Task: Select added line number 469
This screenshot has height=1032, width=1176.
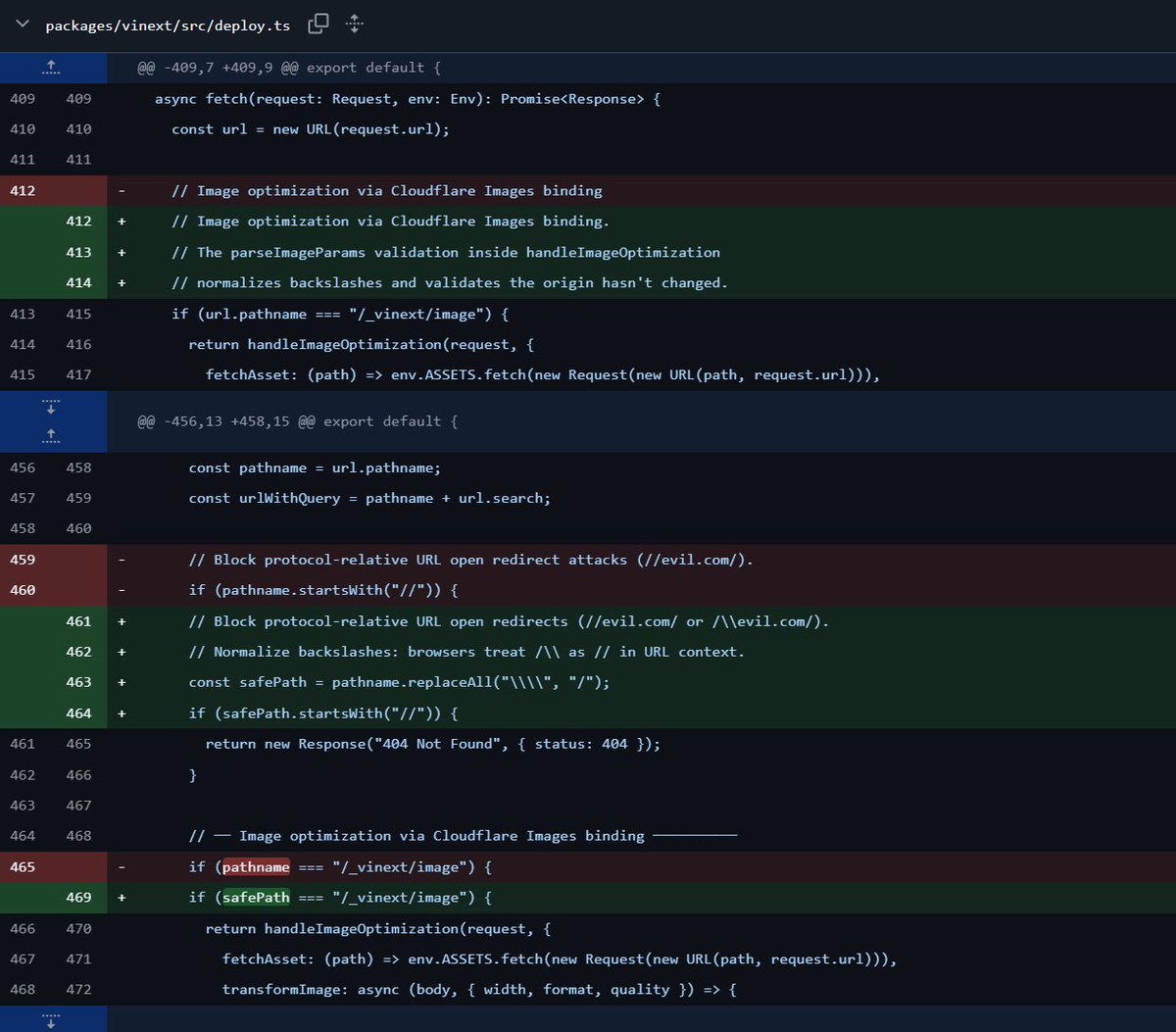Action: click(x=78, y=898)
